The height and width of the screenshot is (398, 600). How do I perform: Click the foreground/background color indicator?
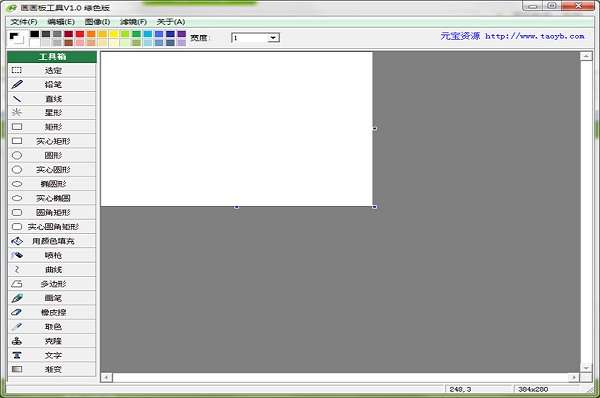click(x=16, y=38)
